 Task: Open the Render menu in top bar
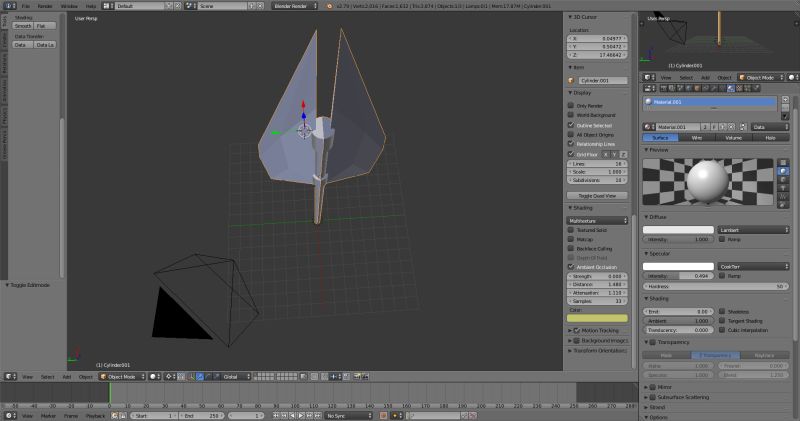point(45,6)
